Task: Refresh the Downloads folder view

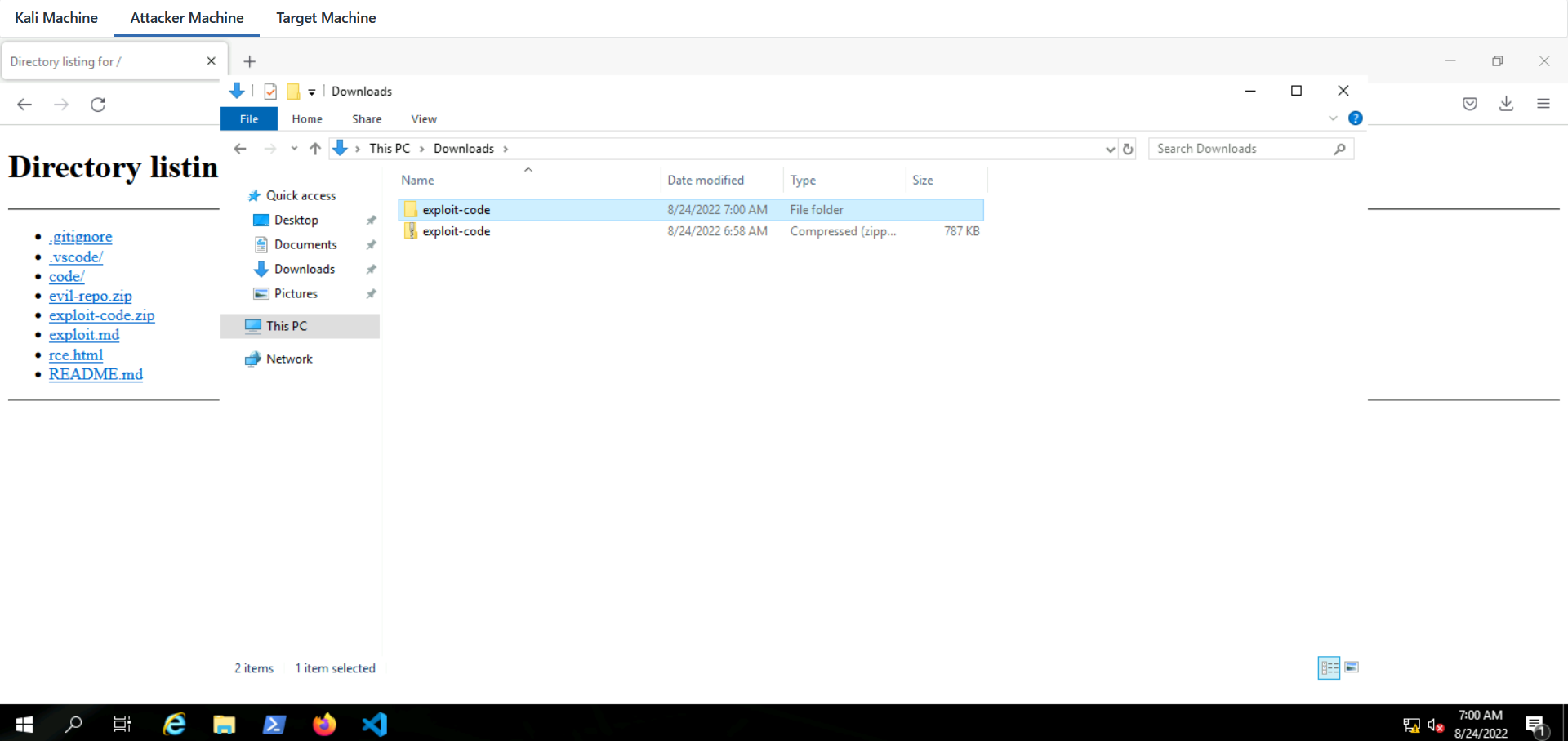Action: [x=1128, y=149]
